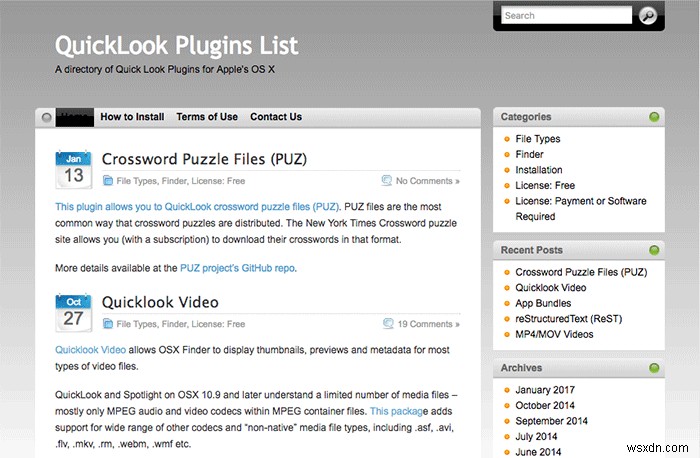Click the Oct 27 calendar date icon
Screen dimensions: 700x458
(73, 313)
